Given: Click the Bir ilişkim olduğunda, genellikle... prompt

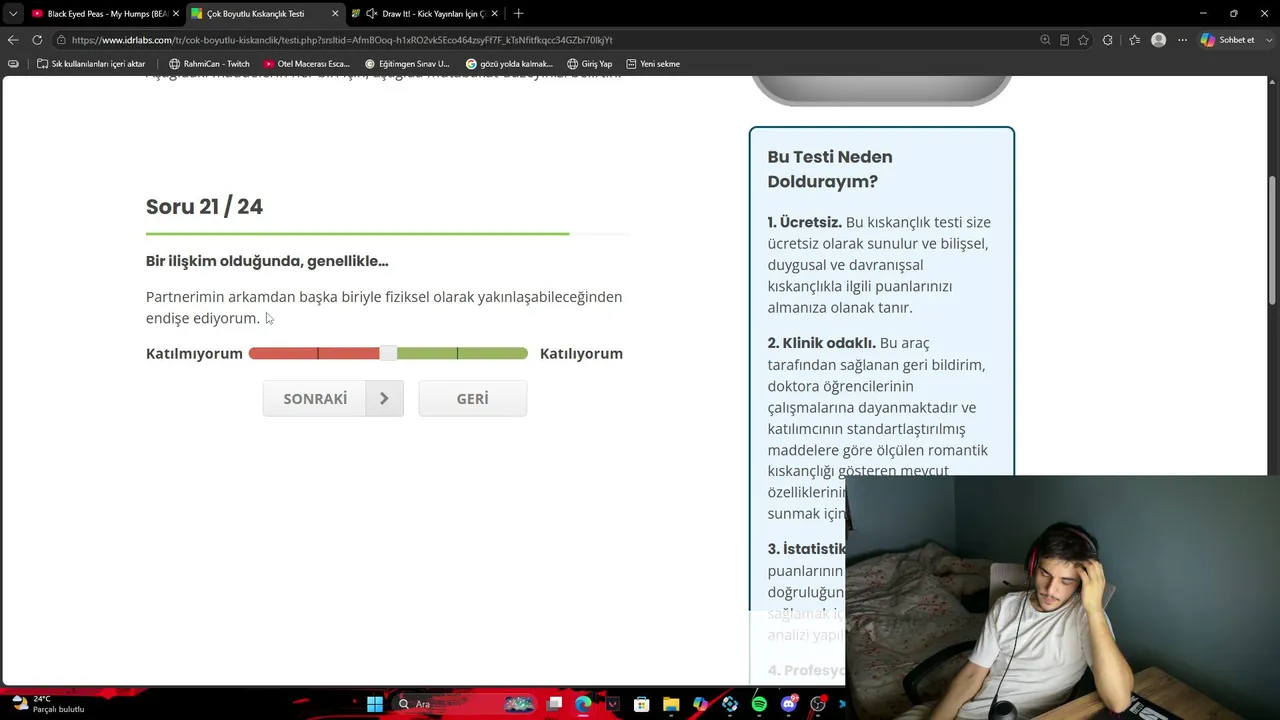Looking at the screenshot, I should coord(267,261).
